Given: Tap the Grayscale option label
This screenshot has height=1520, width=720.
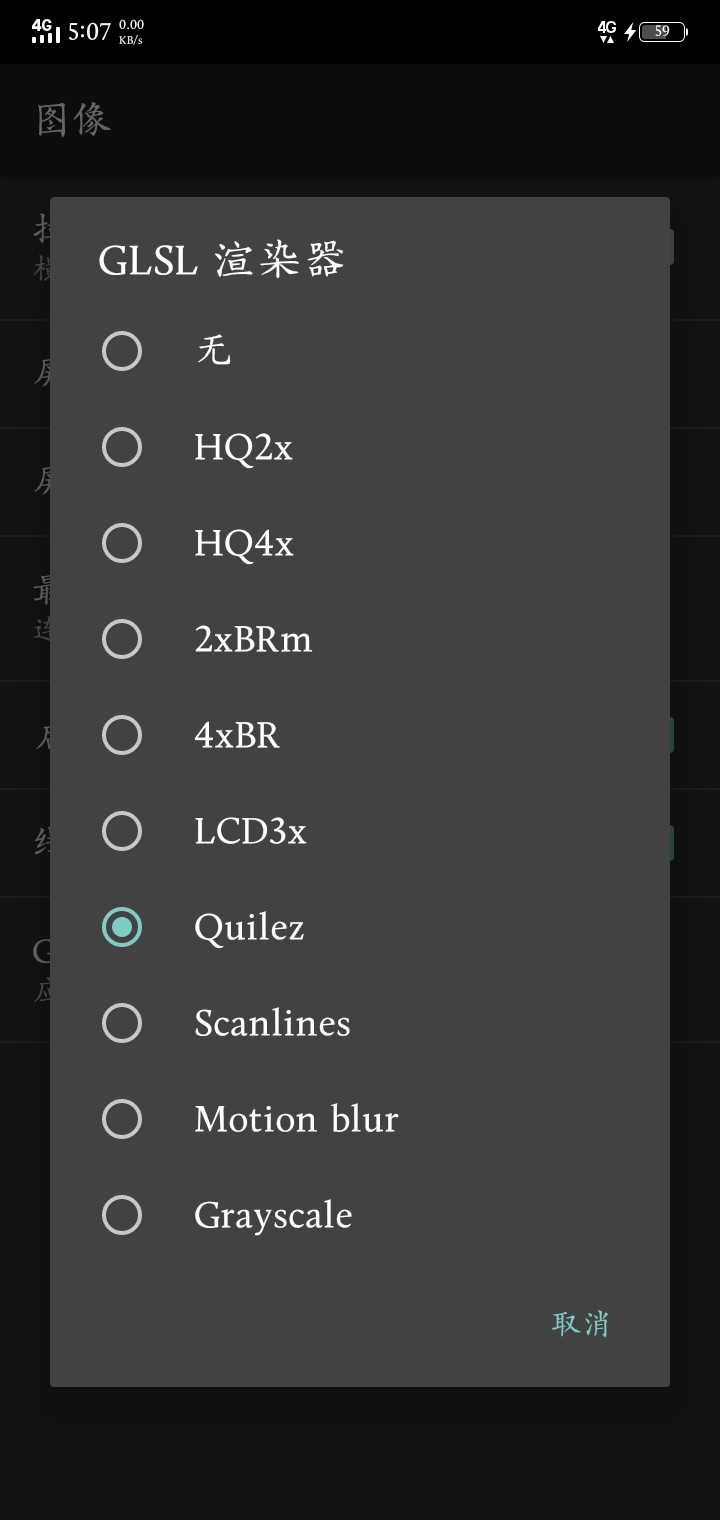Looking at the screenshot, I should (273, 1216).
